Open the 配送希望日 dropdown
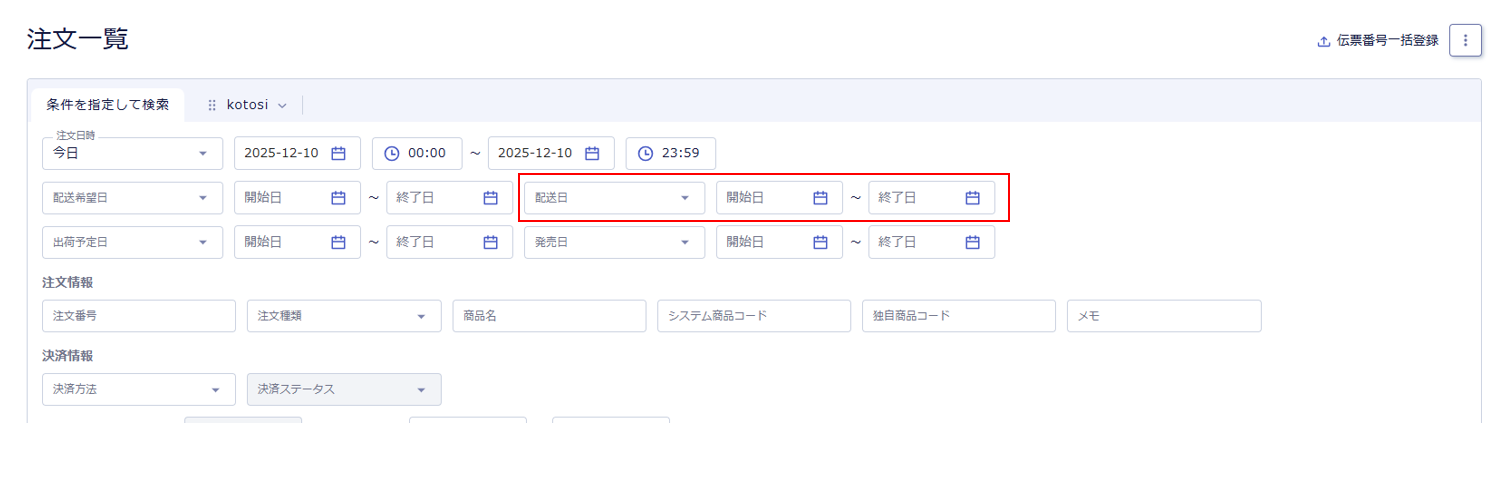The width and height of the screenshot is (1503, 485). [x=132, y=198]
